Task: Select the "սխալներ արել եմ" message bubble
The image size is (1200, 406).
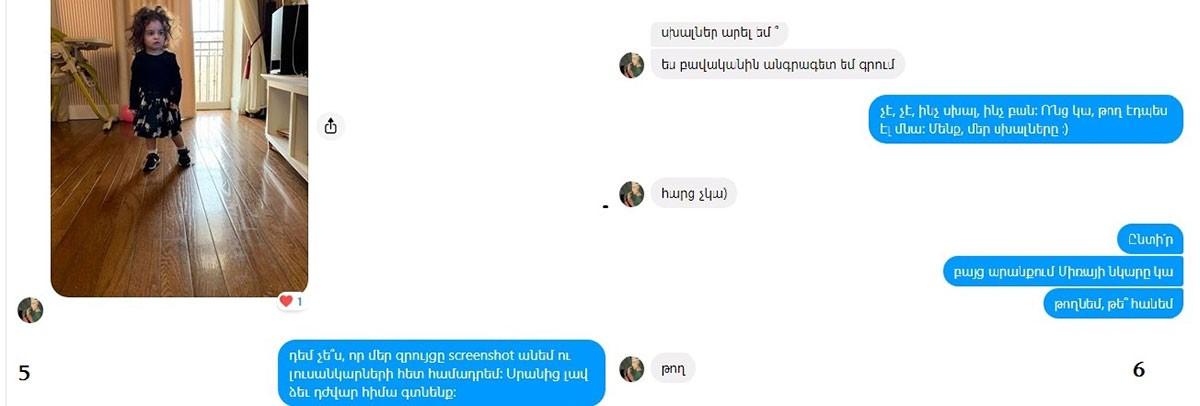Action: pos(719,32)
